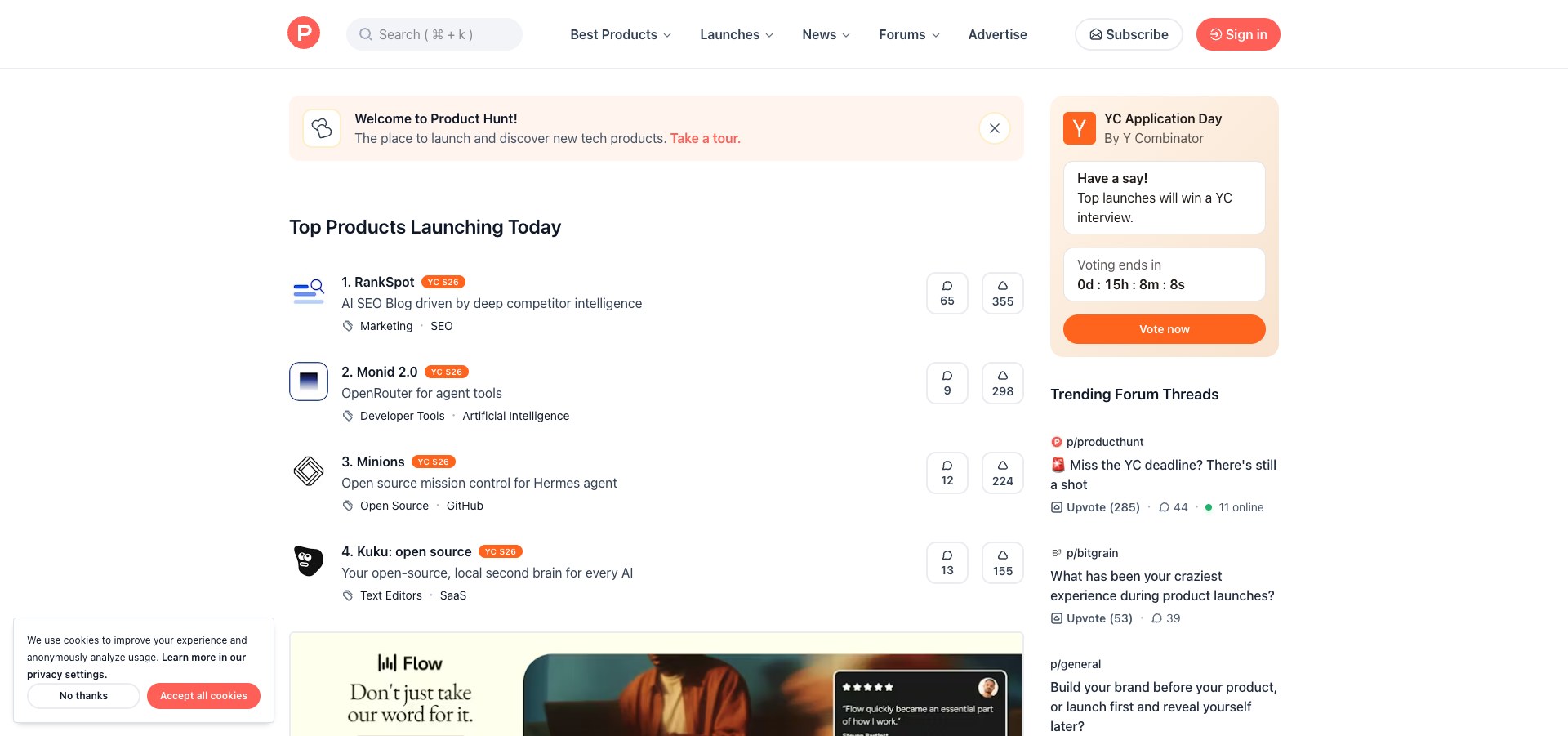Click Upvote (285) on the YC deadline thread

(1096, 507)
